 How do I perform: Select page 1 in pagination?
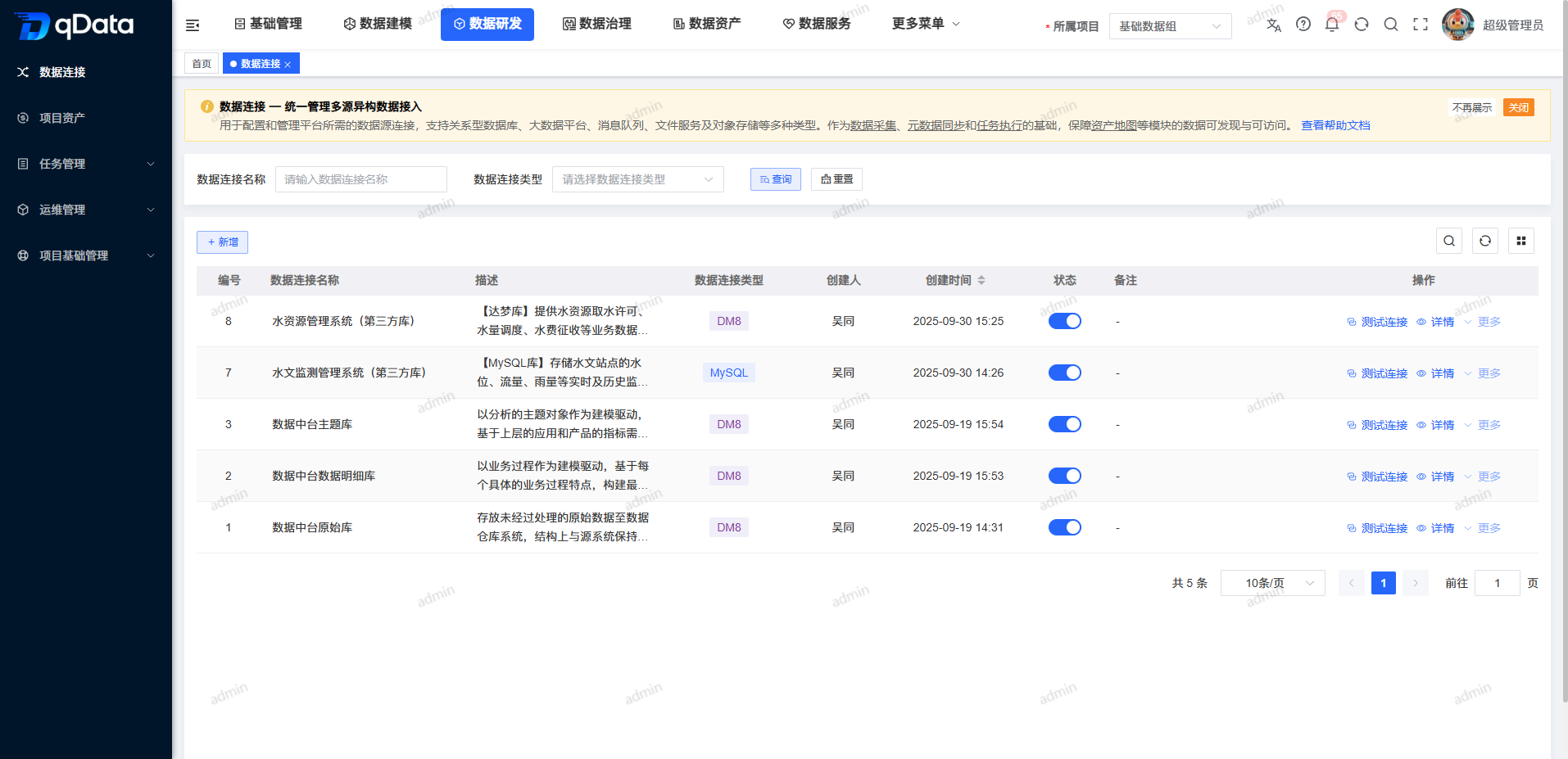(1383, 583)
